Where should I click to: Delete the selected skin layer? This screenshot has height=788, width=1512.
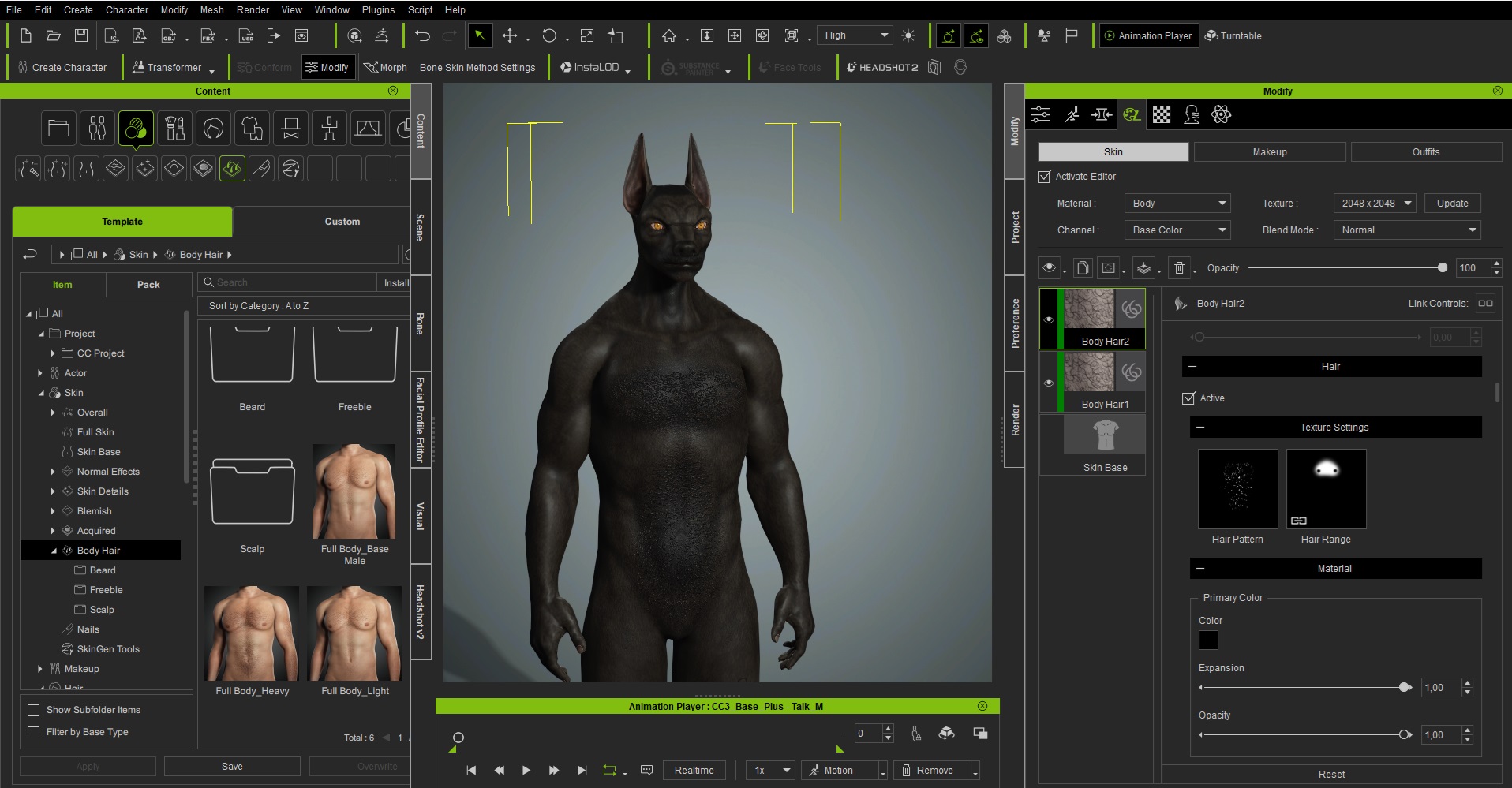(x=1179, y=268)
